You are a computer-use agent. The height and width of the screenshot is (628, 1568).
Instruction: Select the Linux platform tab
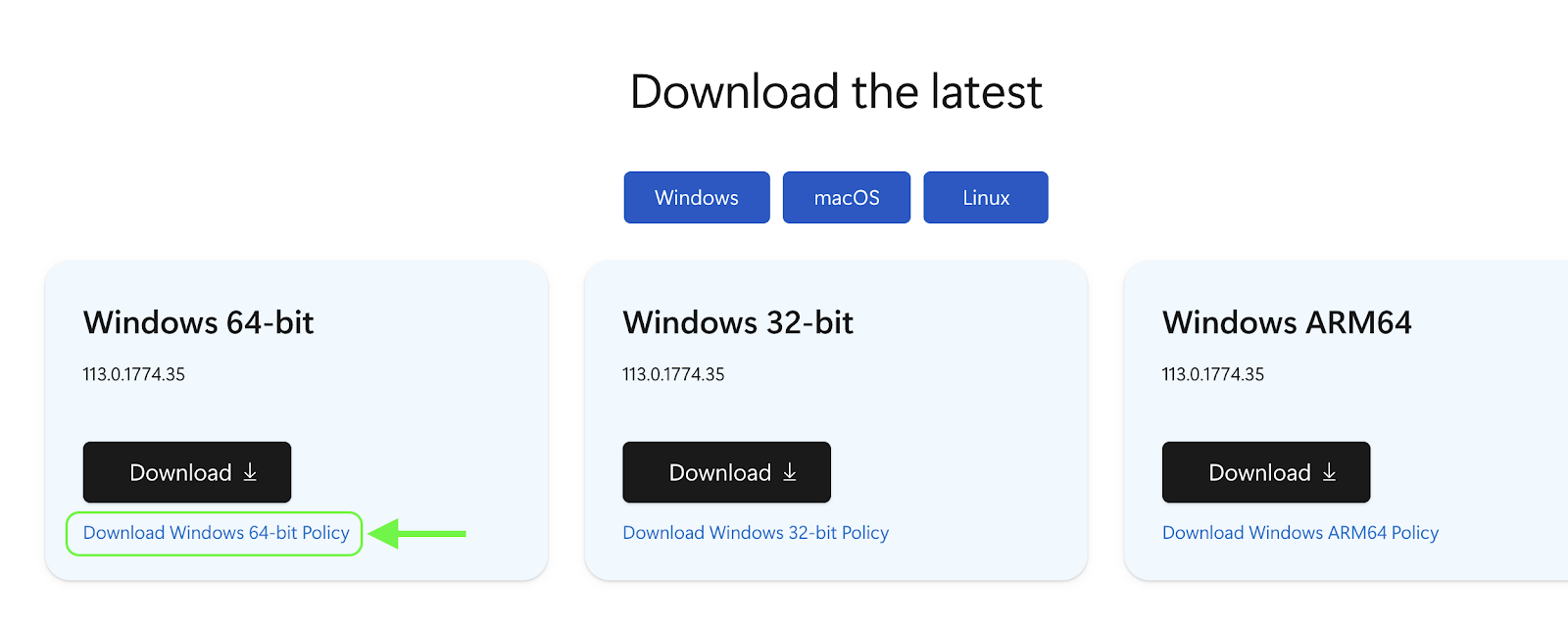tap(986, 197)
